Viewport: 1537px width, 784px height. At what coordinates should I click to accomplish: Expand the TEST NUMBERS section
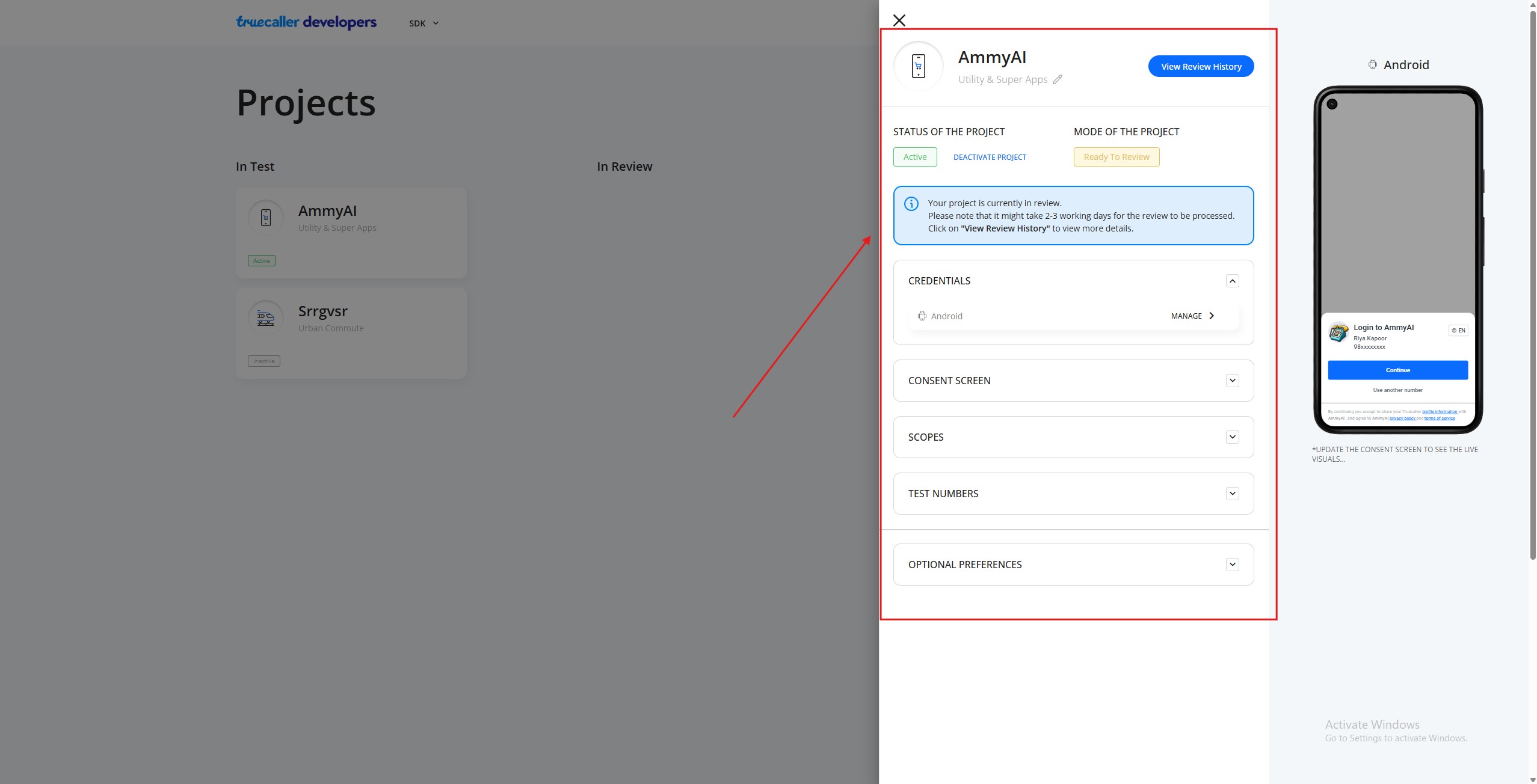click(x=1232, y=494)
